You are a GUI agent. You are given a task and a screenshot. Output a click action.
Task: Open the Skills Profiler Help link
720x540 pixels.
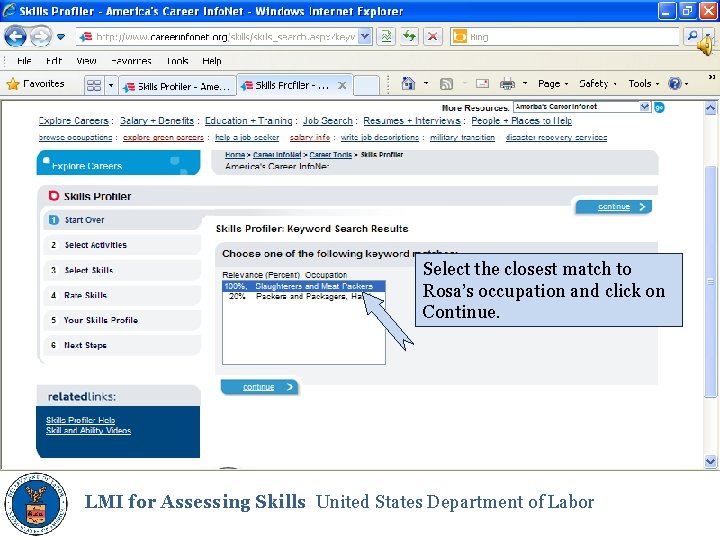[80, 420]
